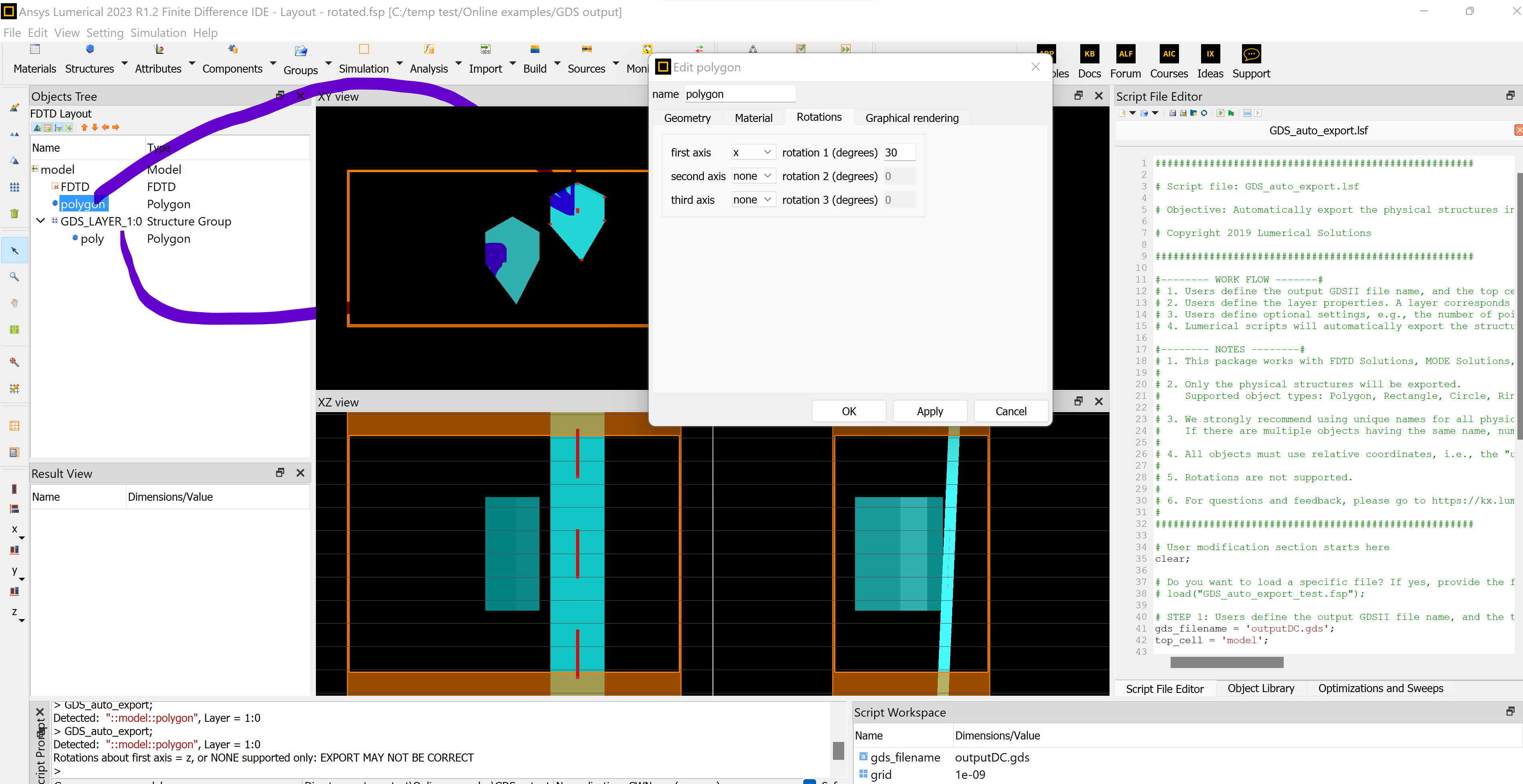Click the green run script icon

click(1231, 113)
